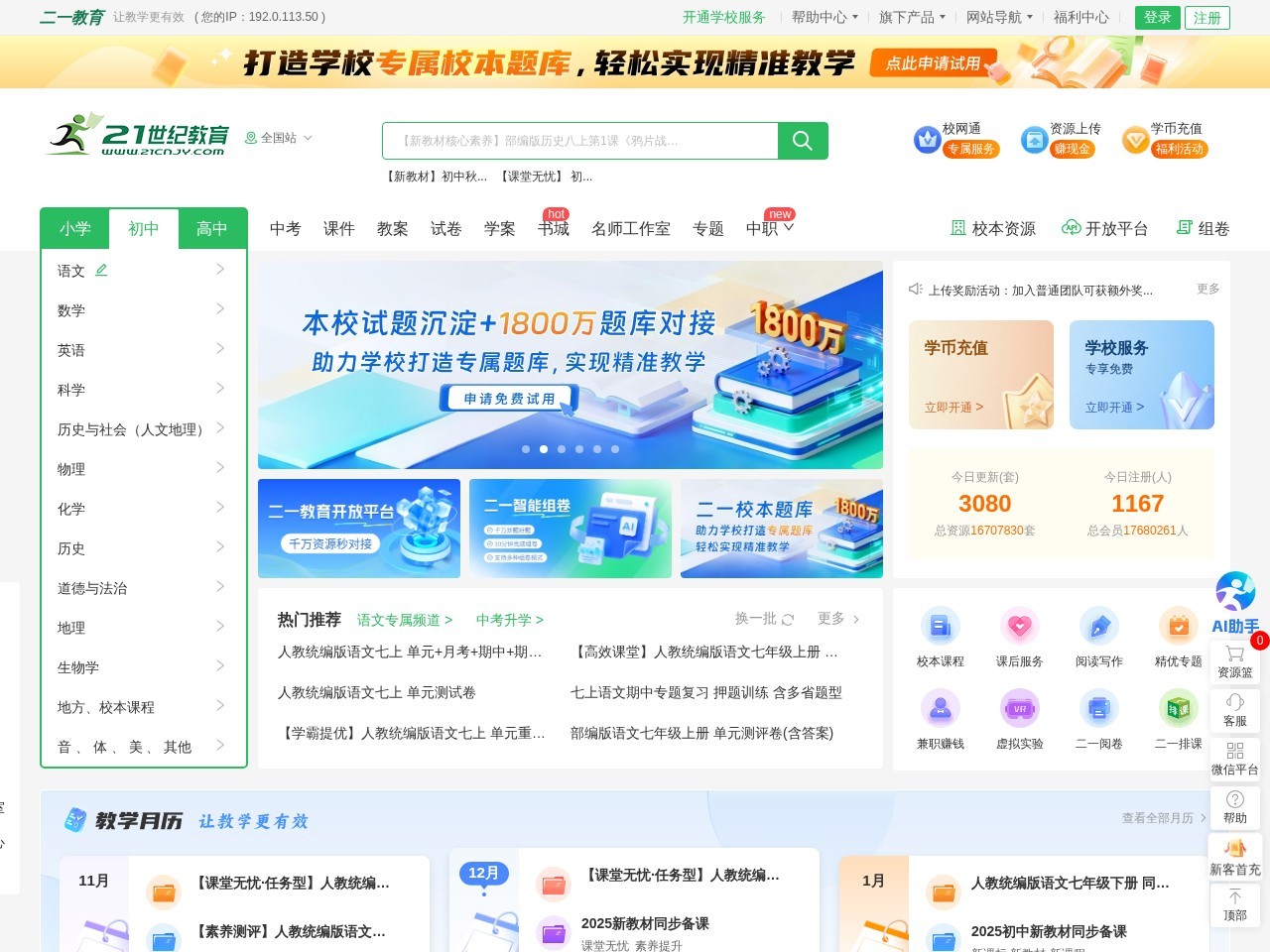Open the AI助手 assistant icon

point(1235,590)
